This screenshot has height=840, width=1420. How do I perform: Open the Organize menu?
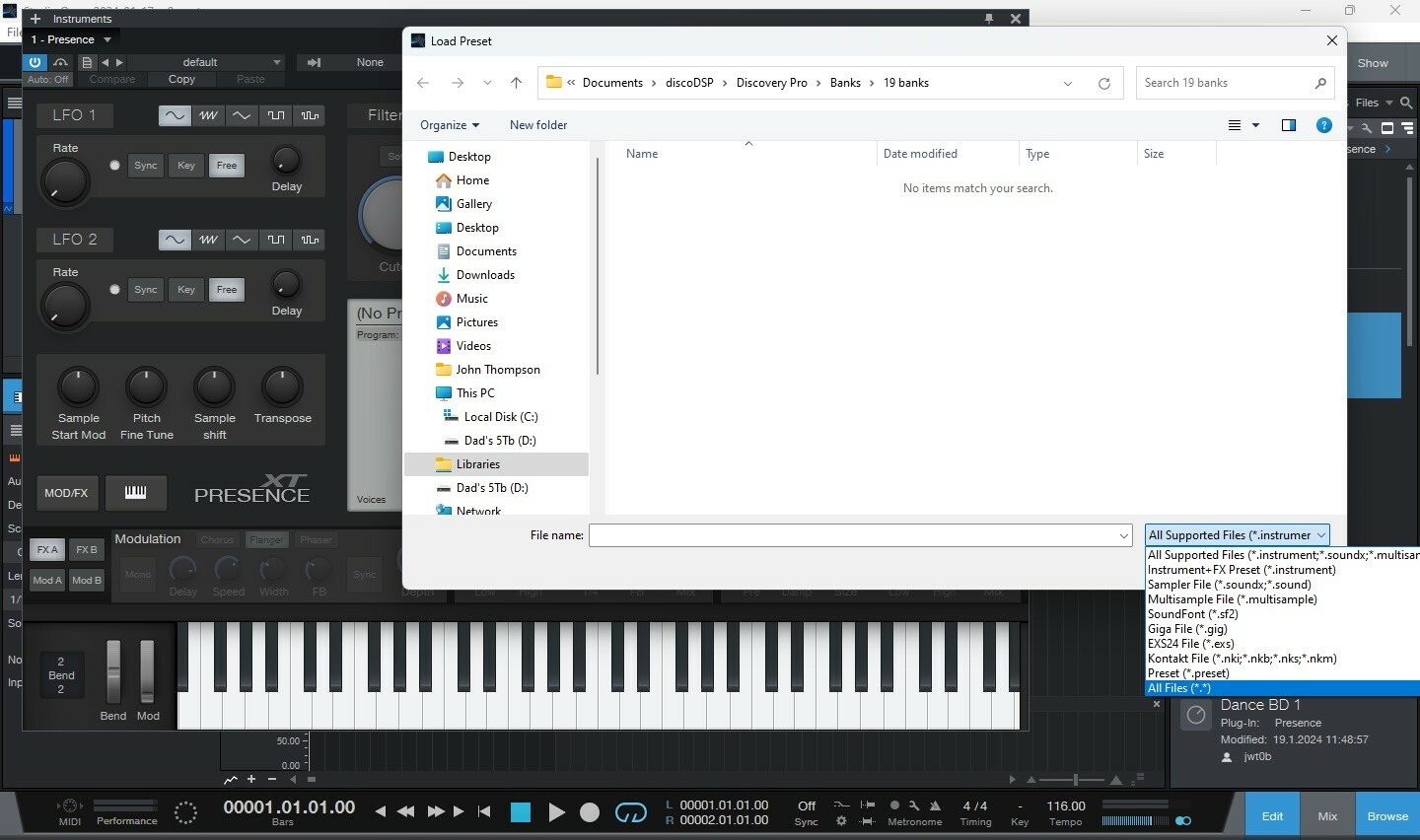(x=450, y=125)
